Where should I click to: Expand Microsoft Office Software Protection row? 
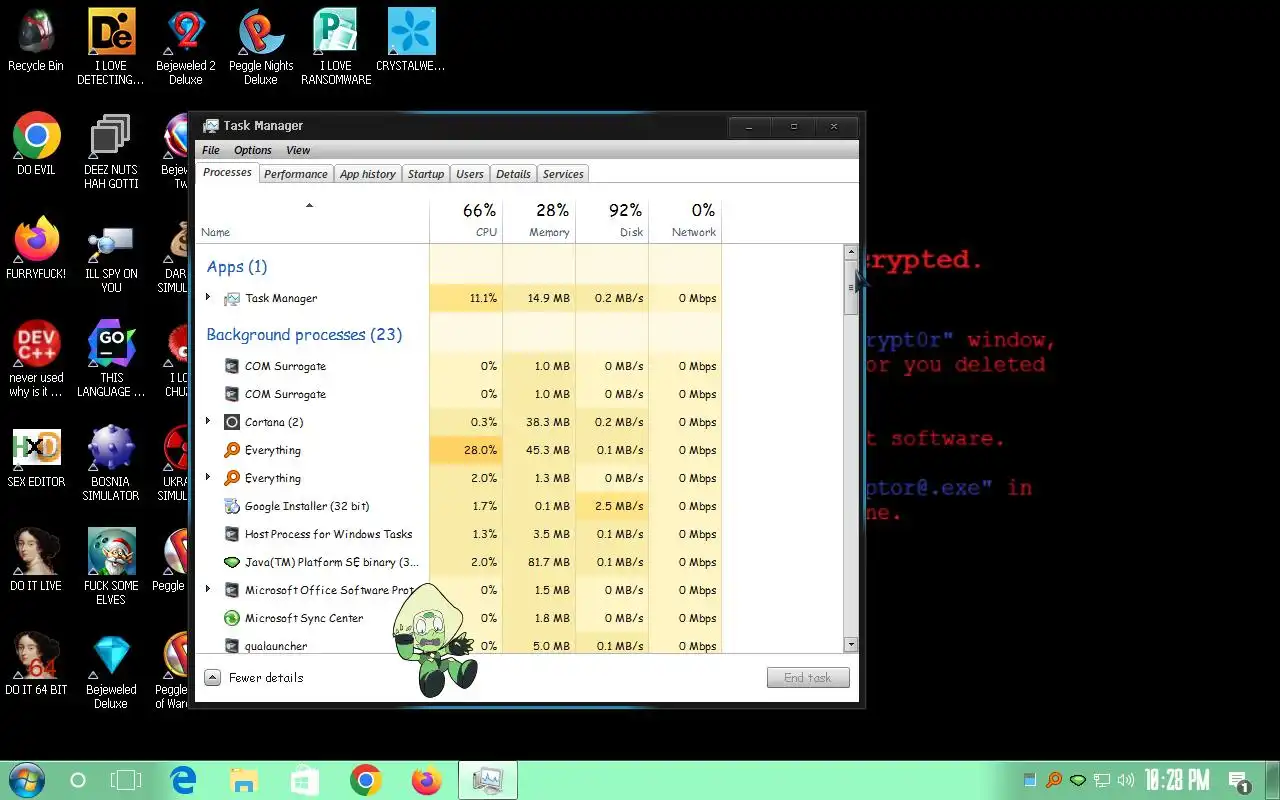[208, 589]
